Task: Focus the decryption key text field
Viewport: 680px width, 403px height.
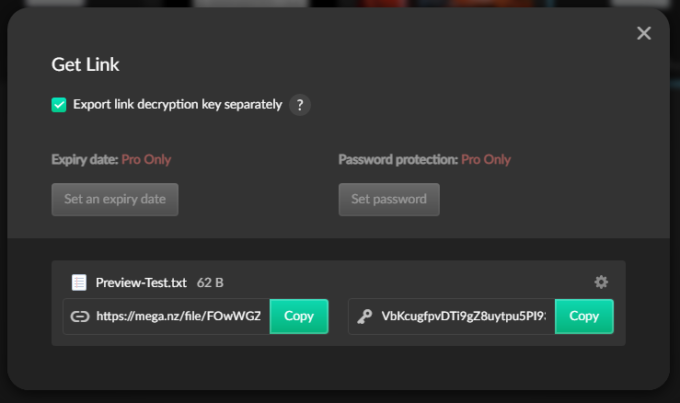Action: click(x=464, y=316)
